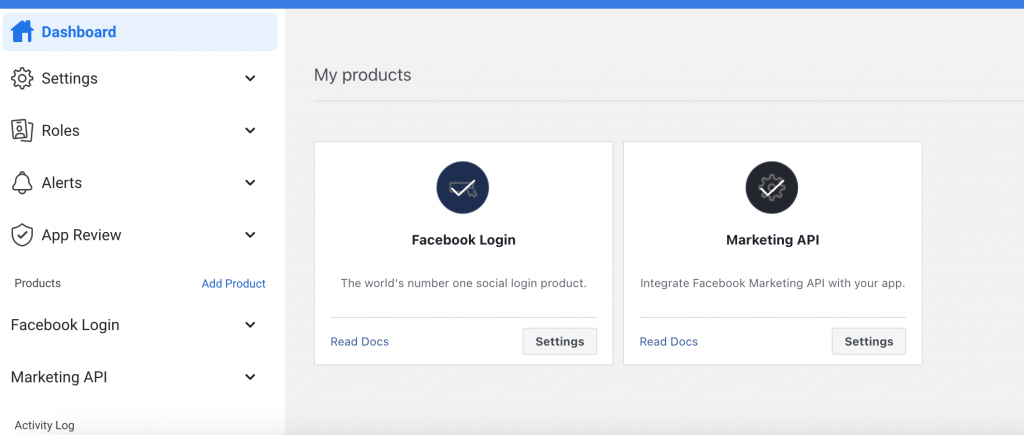
Task: Expand the App Review chevron
Action: click(250, 235)
